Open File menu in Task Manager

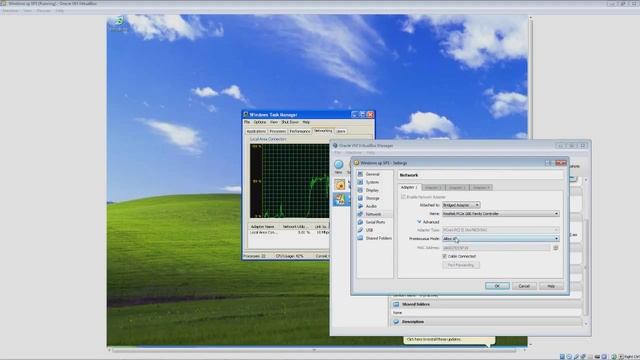(247, 122)
